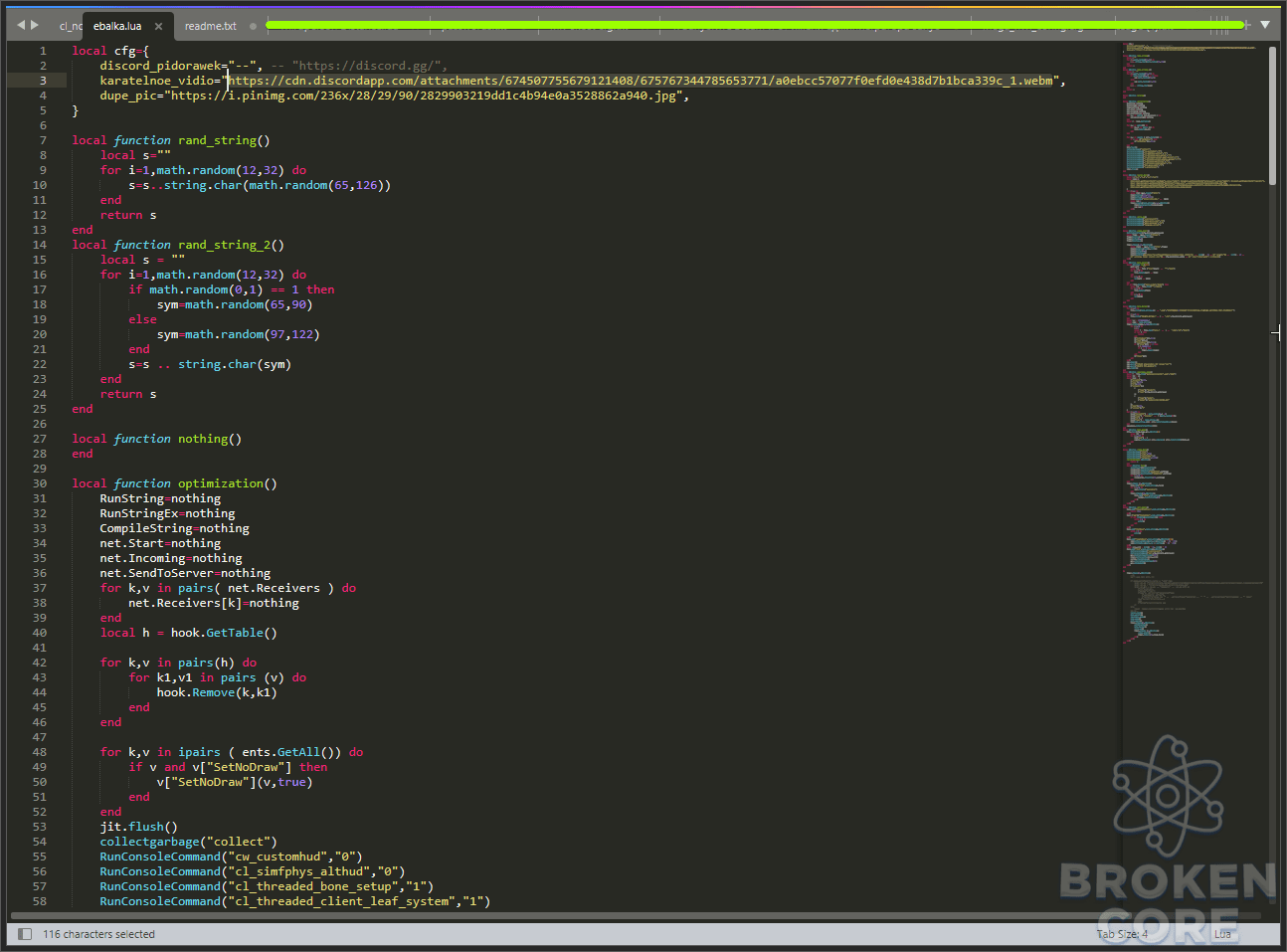This screenshot has width=1287, height=952.
Task: Click 'net.Start=nothing' on line 34
Action: point(160,543)
